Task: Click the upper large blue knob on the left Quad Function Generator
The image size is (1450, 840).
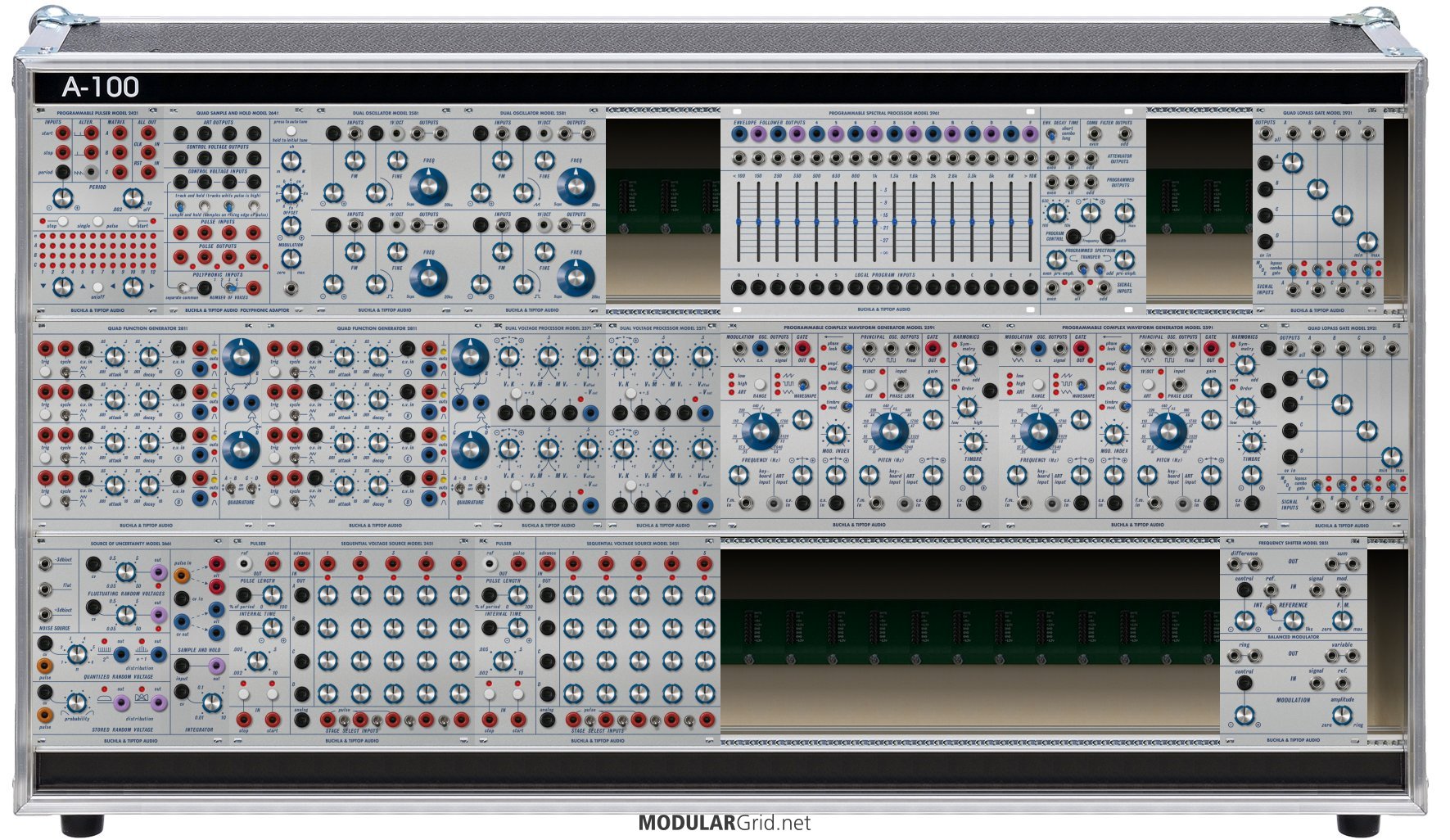Action: pos(241,358)
